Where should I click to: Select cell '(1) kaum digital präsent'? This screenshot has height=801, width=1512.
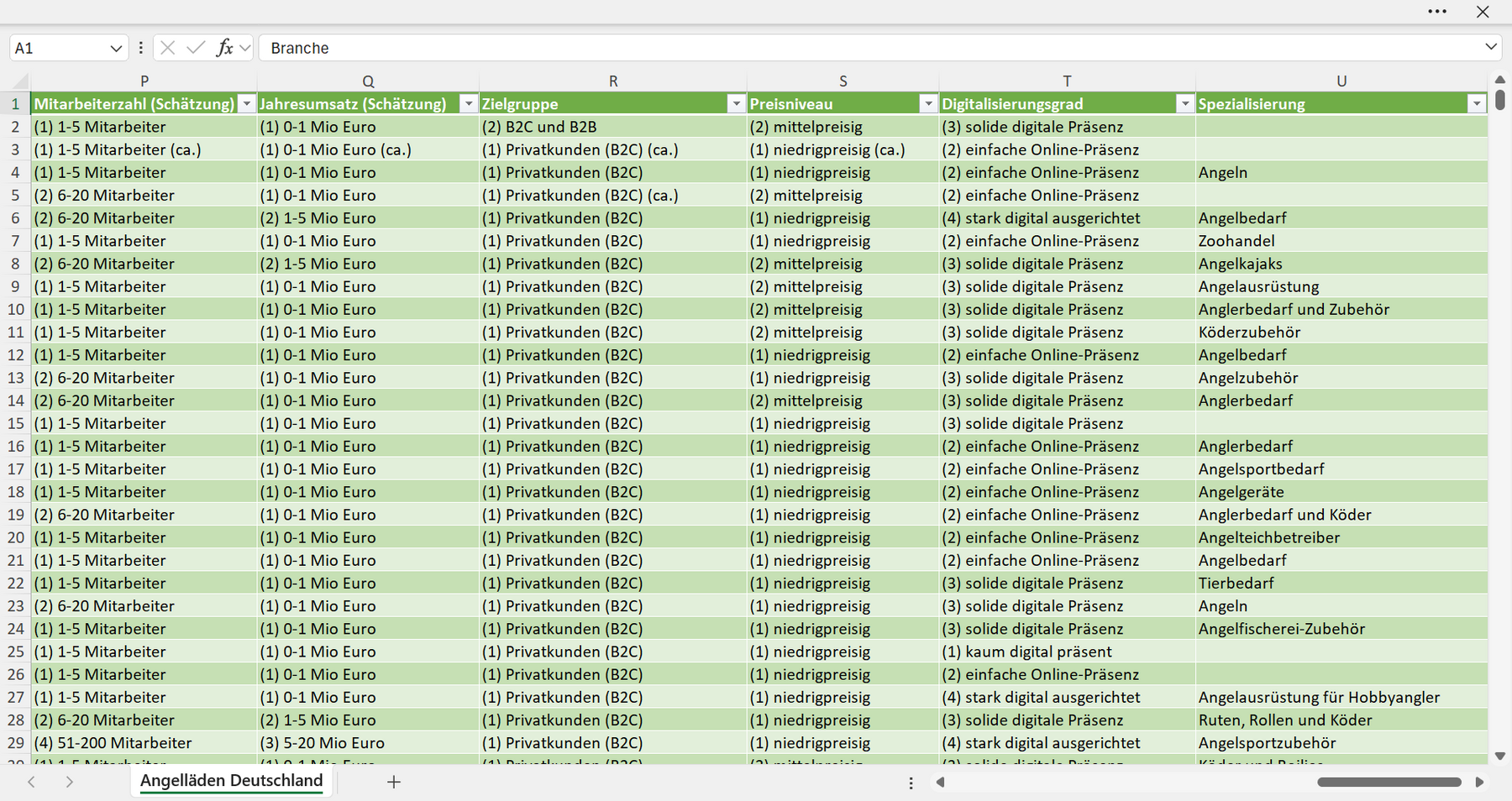pos(1067,652)
